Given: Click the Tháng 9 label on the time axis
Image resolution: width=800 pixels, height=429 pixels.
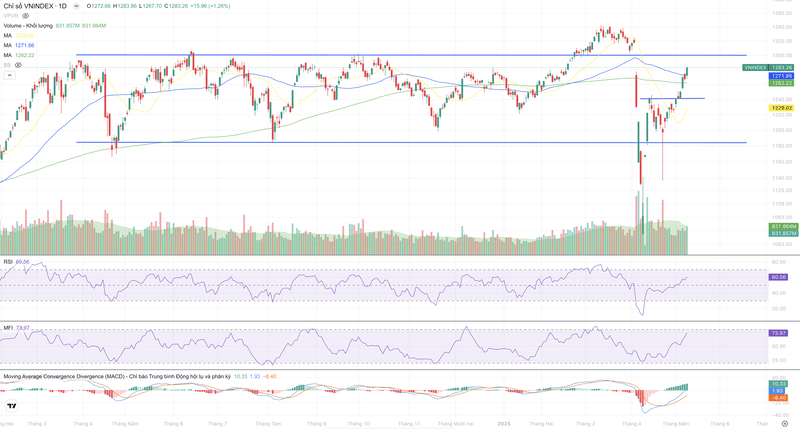Looking at the screenshot, I should 316,424.
